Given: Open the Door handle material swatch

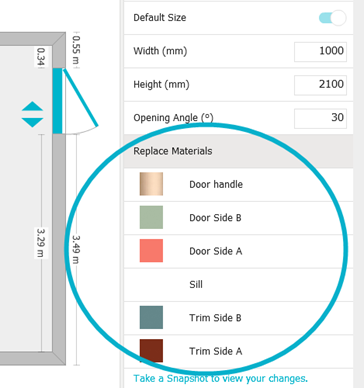Looking at the screenshot, I should (151, 184).
